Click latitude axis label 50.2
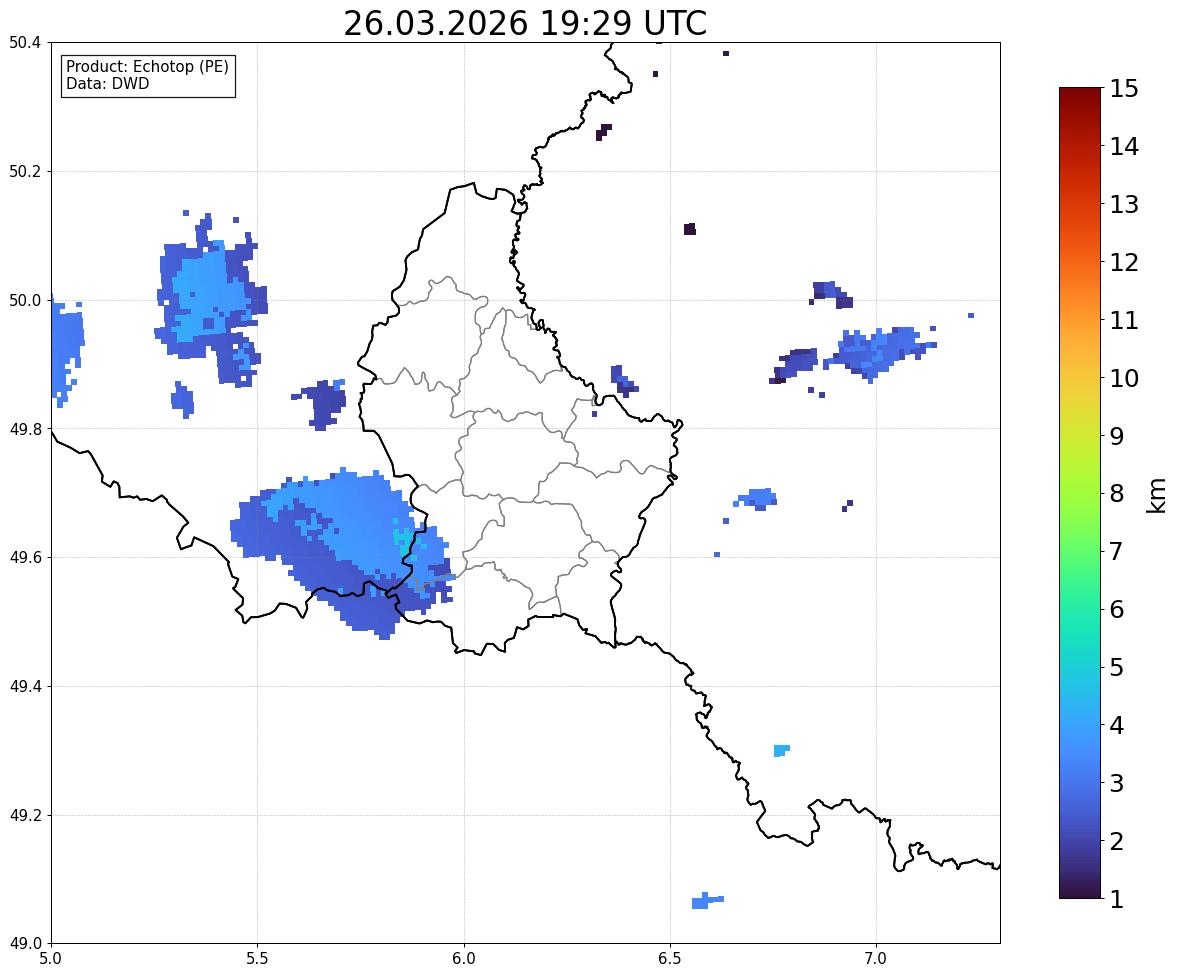Screen dimensions: 1178x976 [x=25, y=171]
